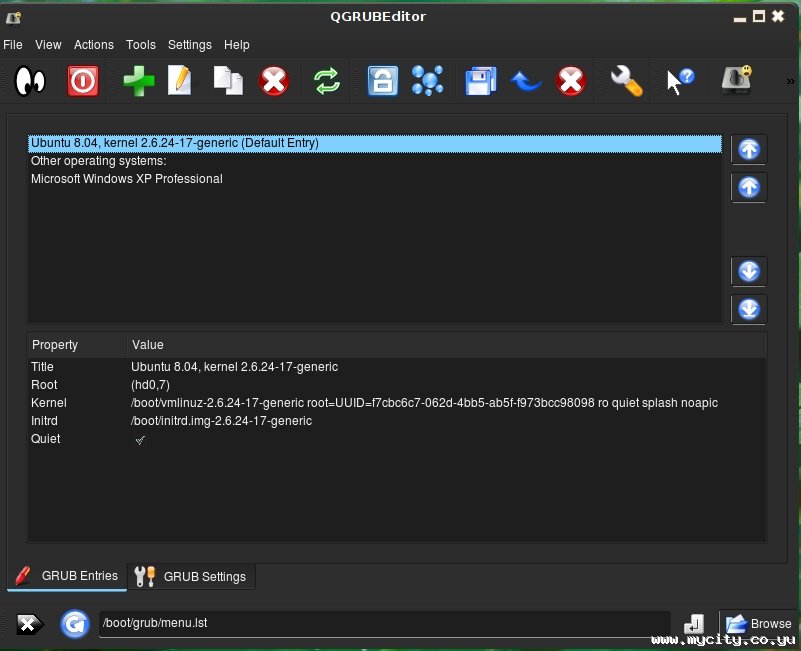The width and height of the screenshot is (801, 651).
Task: Reload file using green arrows icon
Action: (327, 81)
